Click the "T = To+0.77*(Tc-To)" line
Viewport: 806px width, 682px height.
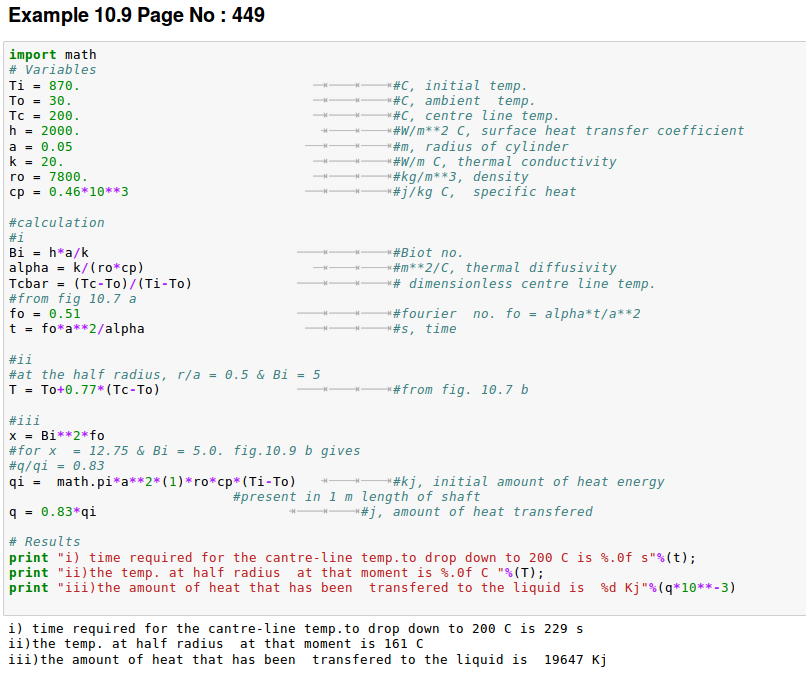tap(84, 390)
